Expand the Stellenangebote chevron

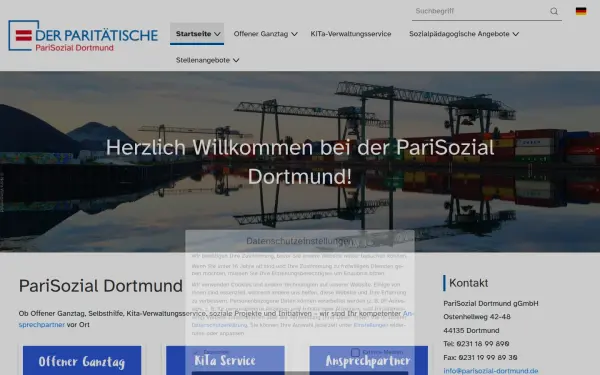click(x=236, y=60)
